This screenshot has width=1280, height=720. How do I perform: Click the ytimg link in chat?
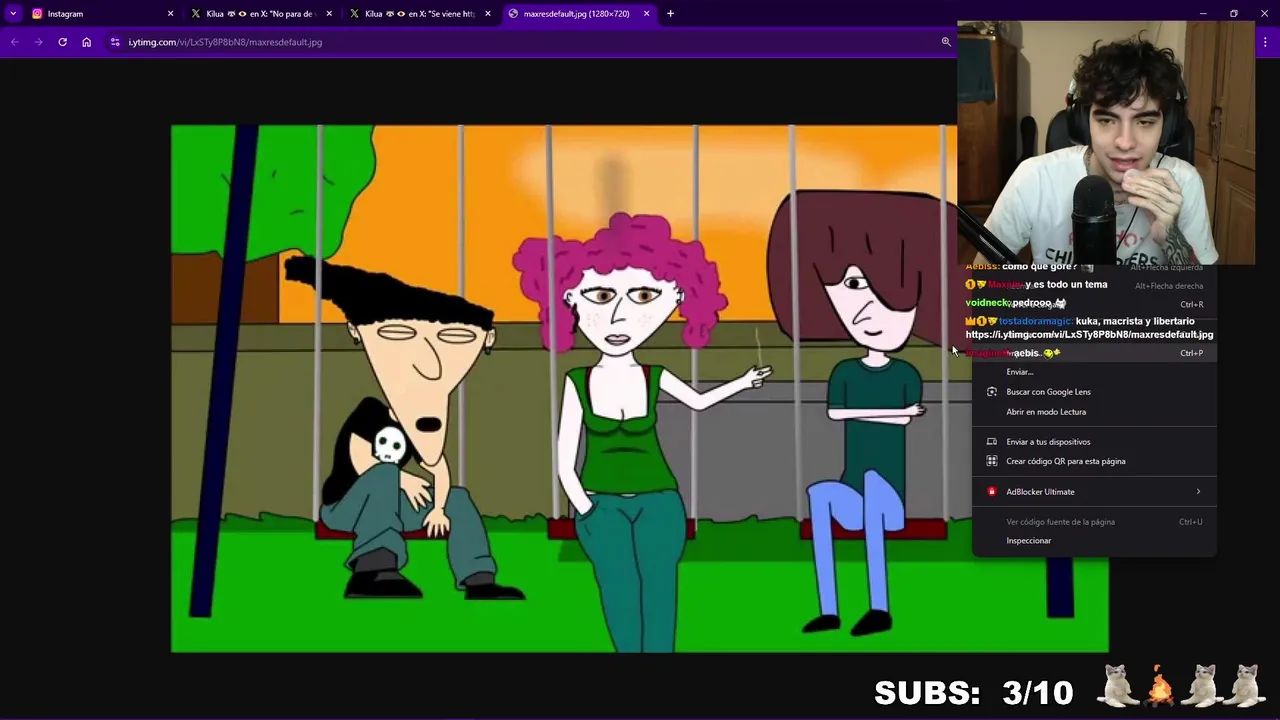[x=1089, y=334]
